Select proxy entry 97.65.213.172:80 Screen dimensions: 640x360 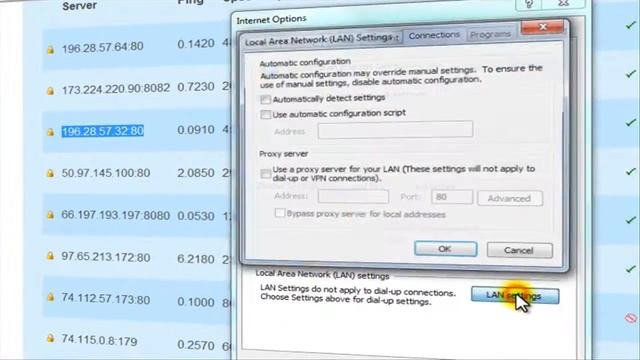coord(106,257)
